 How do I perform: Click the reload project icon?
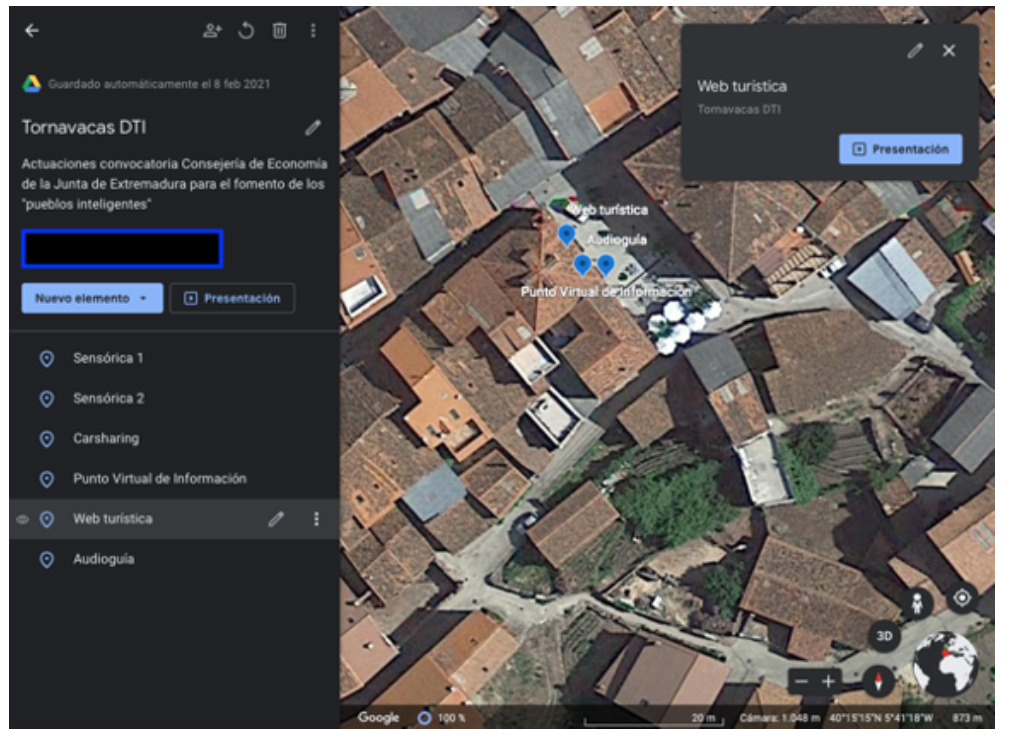(x=246, y=31)
